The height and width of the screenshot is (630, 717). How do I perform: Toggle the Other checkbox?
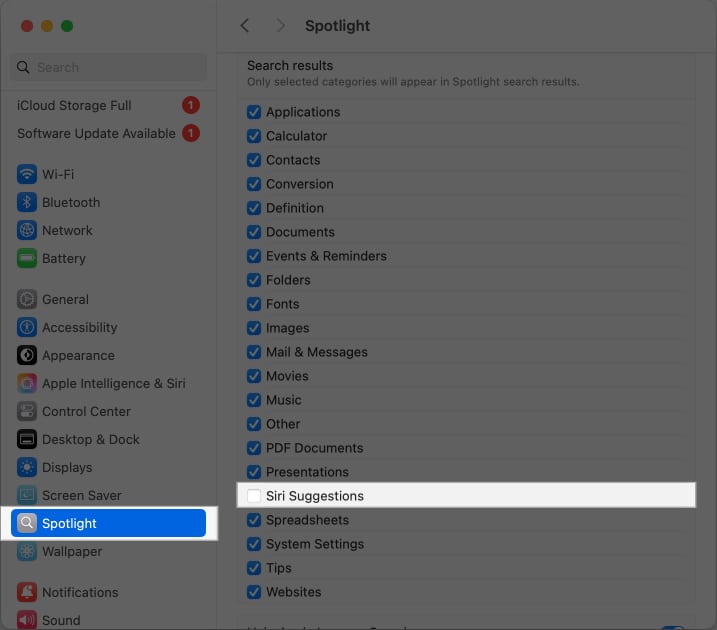click(254, 424)
